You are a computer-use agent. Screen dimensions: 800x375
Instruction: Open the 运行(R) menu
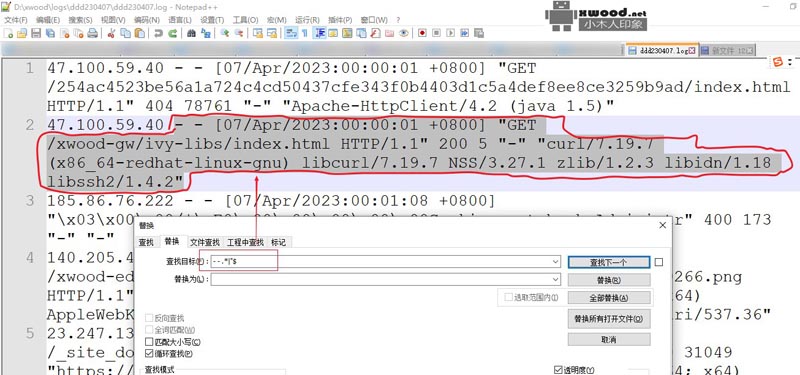[307, 20]
